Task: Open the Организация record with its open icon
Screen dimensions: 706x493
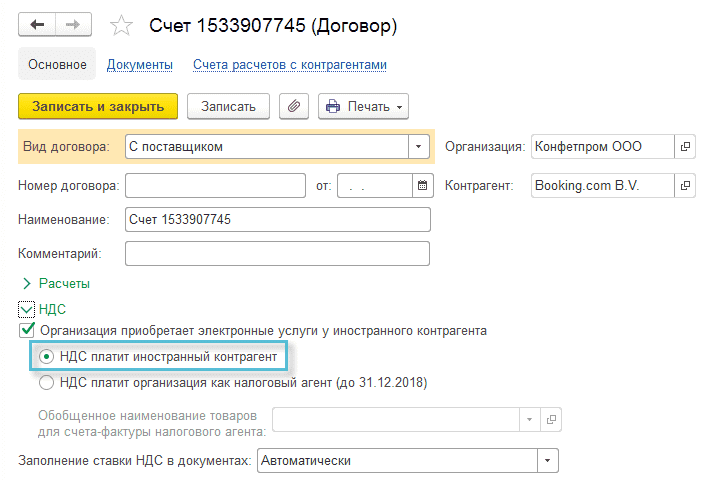Action: pos(685,147)
